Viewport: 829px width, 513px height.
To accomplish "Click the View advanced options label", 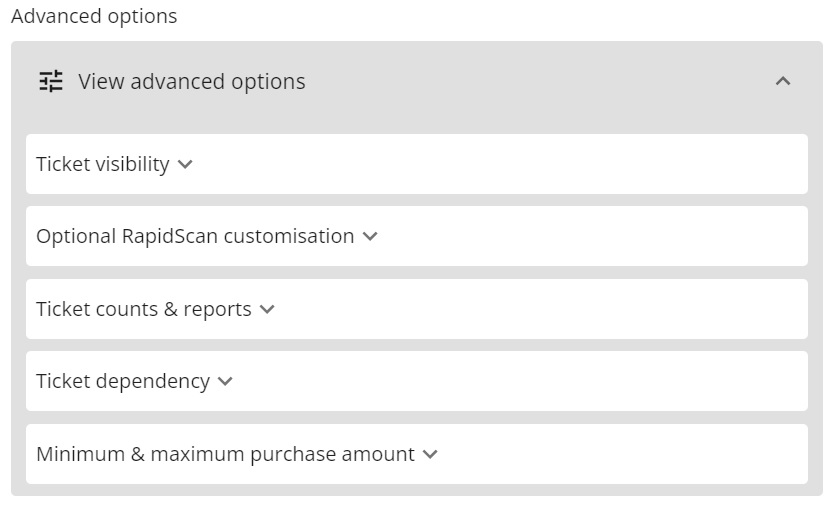I will [192, 81].
